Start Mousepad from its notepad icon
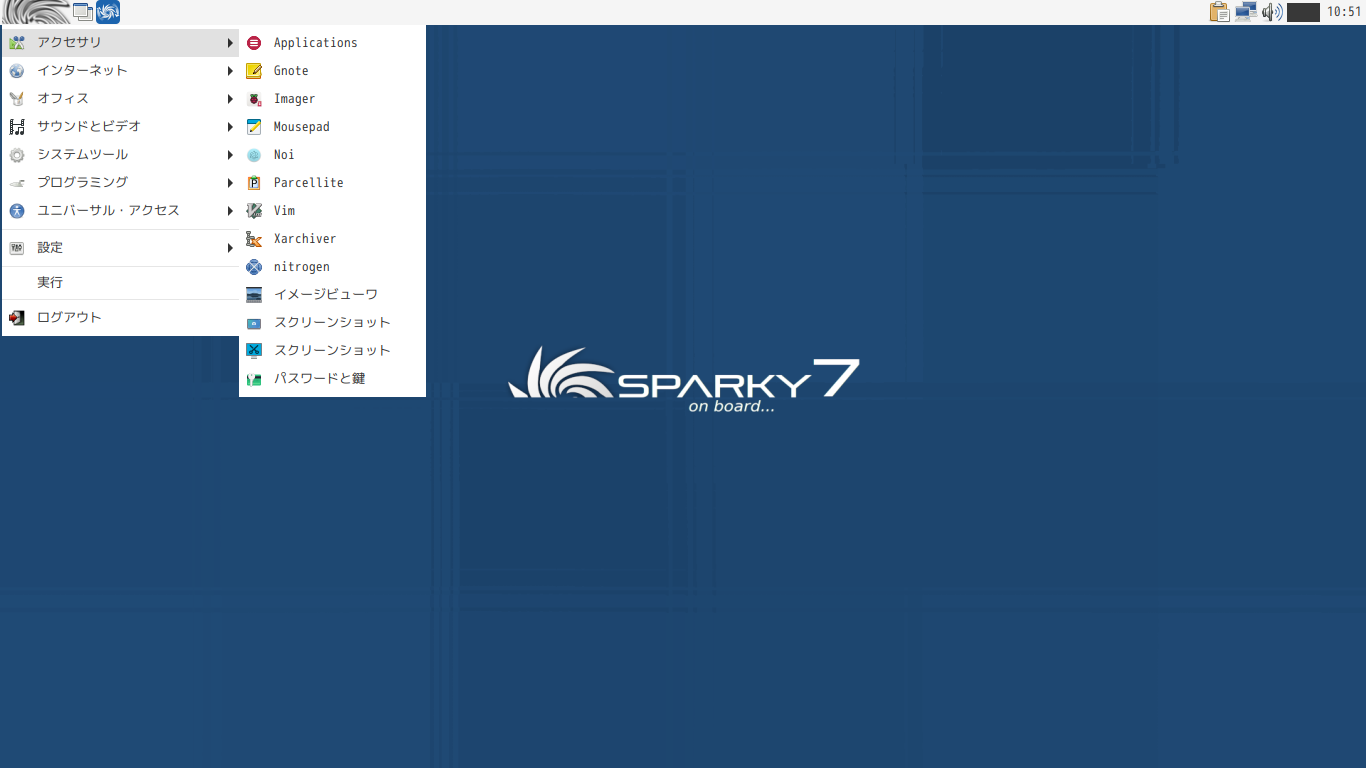The height and width of the screenshot is (768, 1366). pos(254,127)
